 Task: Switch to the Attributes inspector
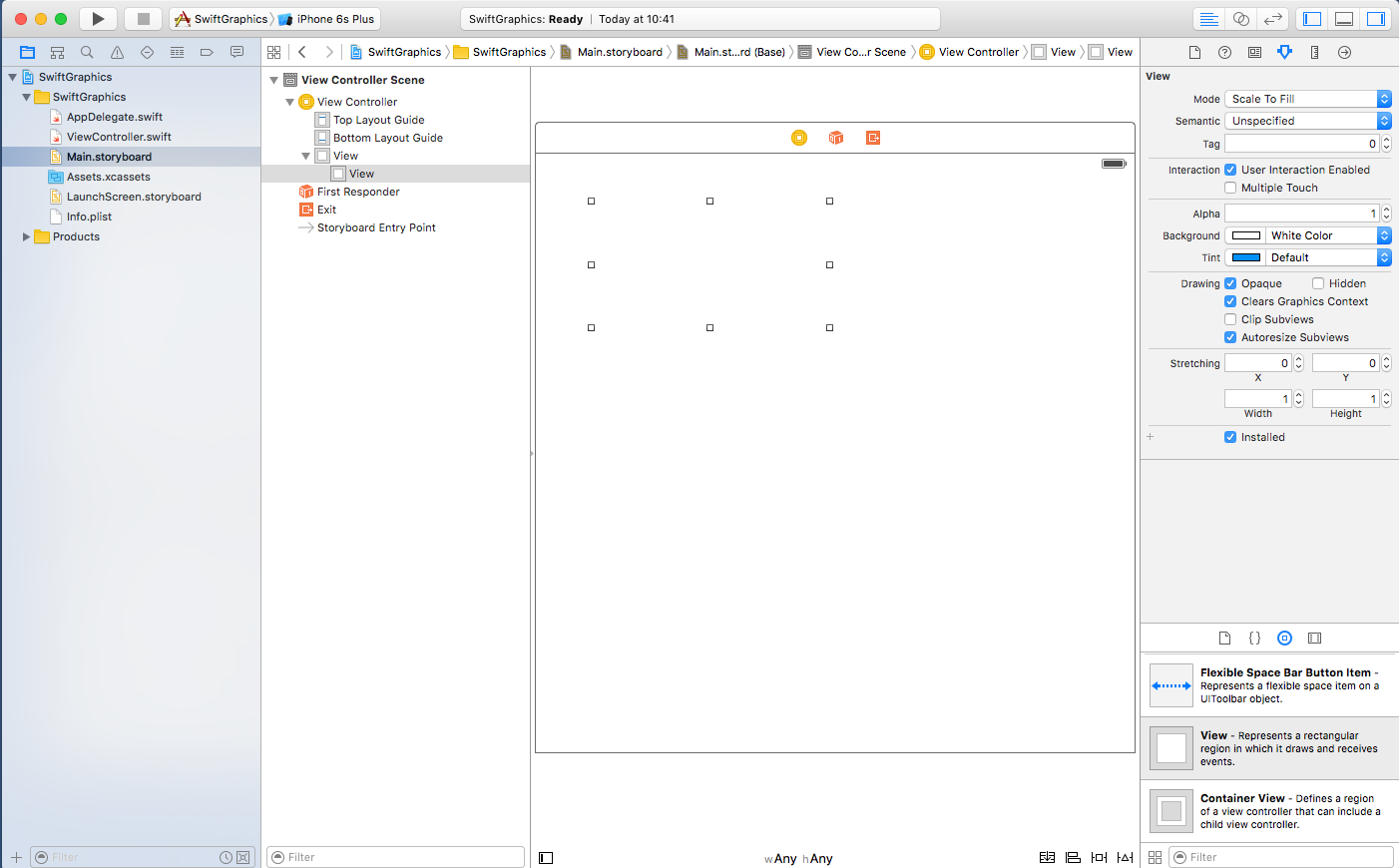(x=1284, y=52)
